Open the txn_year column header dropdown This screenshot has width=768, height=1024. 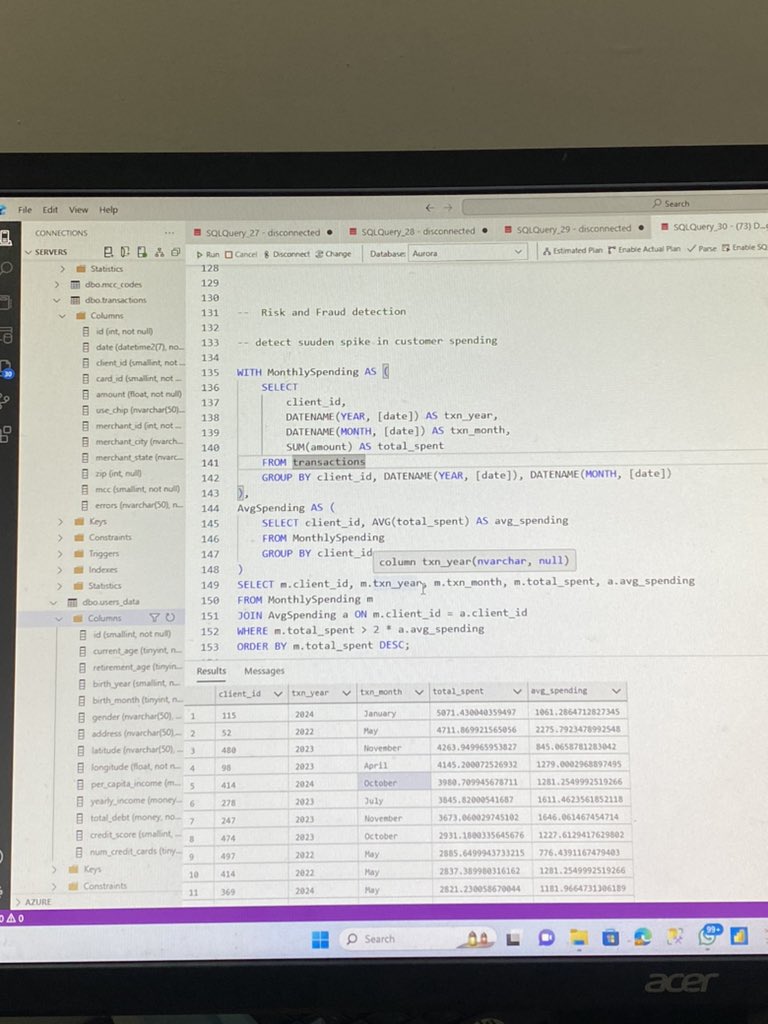[347, 693]
